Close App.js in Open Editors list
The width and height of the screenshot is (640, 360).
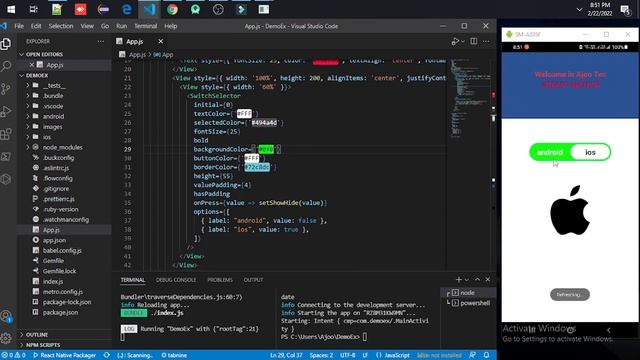pos(31,65)
